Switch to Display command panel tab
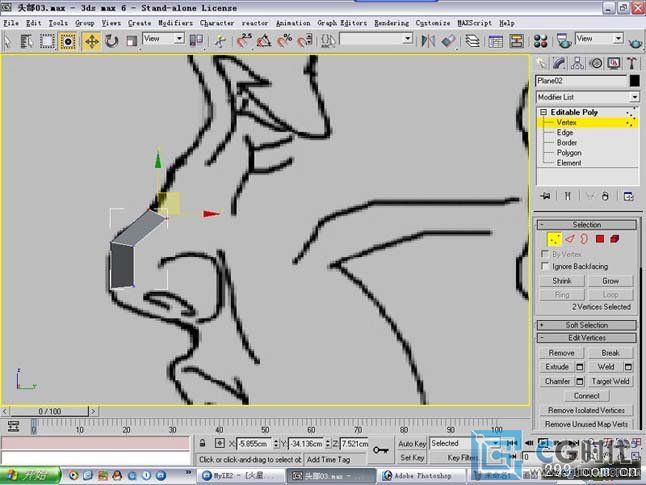The height and width of the screenshot is (485, 646). pos(614,63)
